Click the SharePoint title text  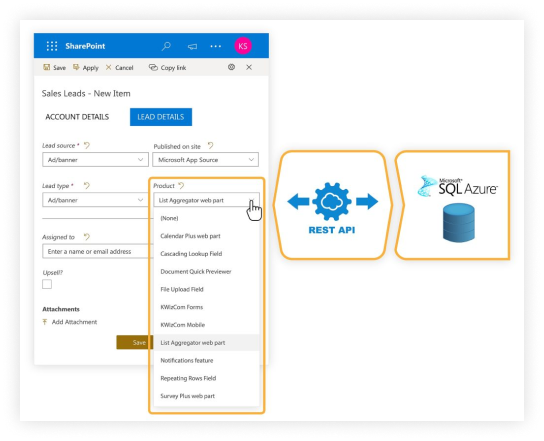[x=85, y=46]
